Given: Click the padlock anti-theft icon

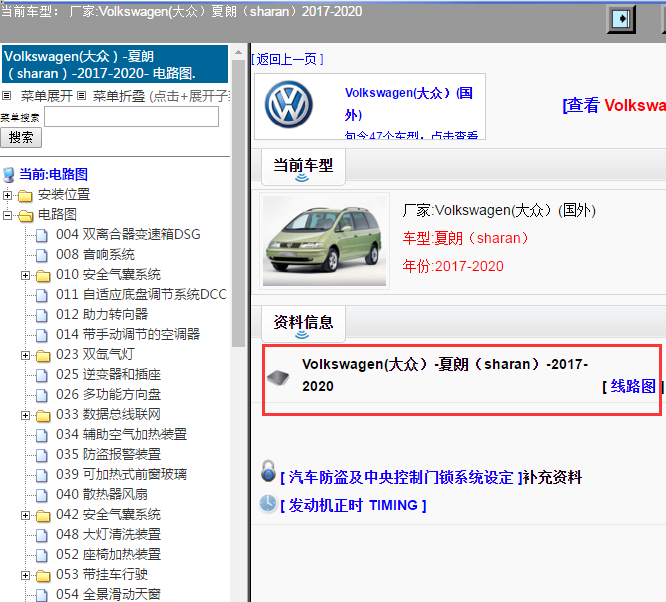Looking at the screenshot, I should pyautogui.click(x=268, y=471).
